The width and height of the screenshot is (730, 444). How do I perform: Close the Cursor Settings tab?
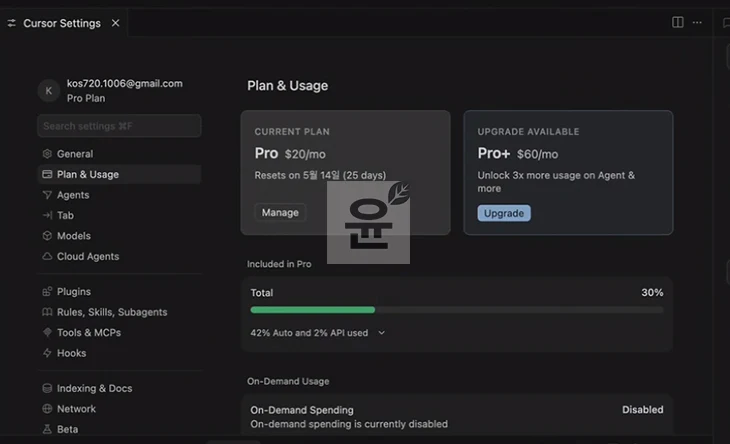[115, 23]
